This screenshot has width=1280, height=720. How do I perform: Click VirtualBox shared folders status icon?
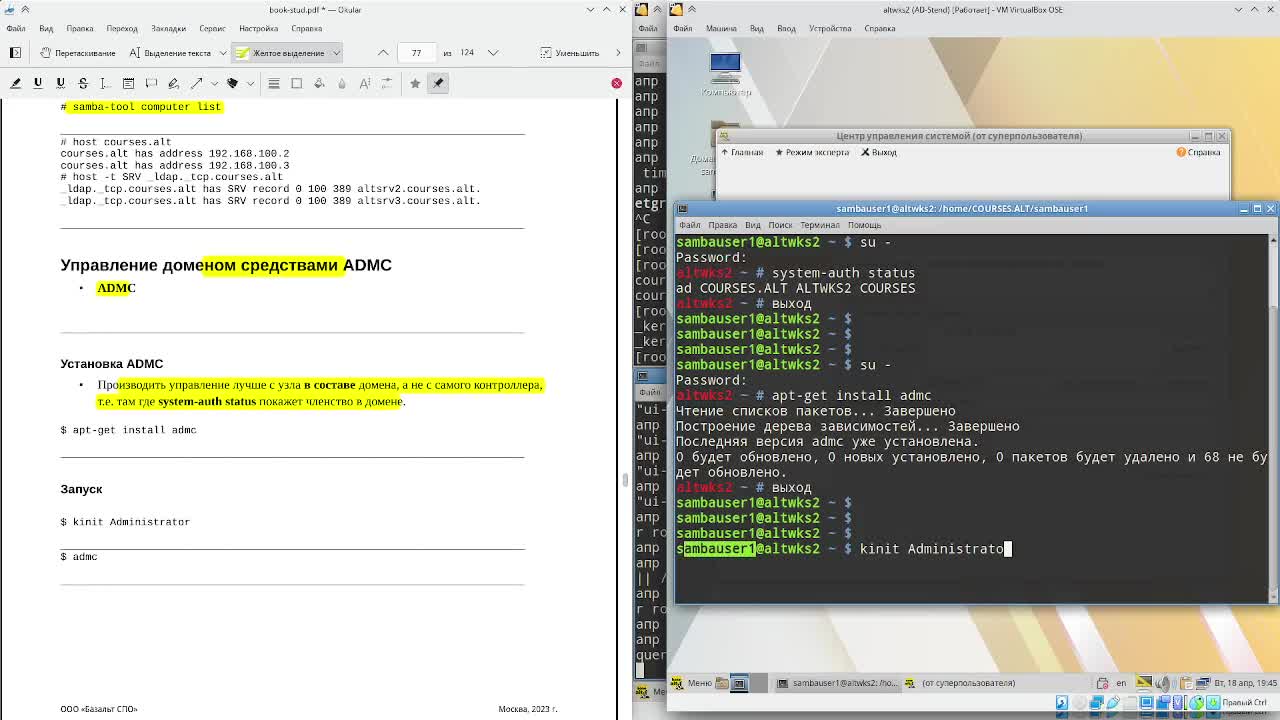[1129, 702]
